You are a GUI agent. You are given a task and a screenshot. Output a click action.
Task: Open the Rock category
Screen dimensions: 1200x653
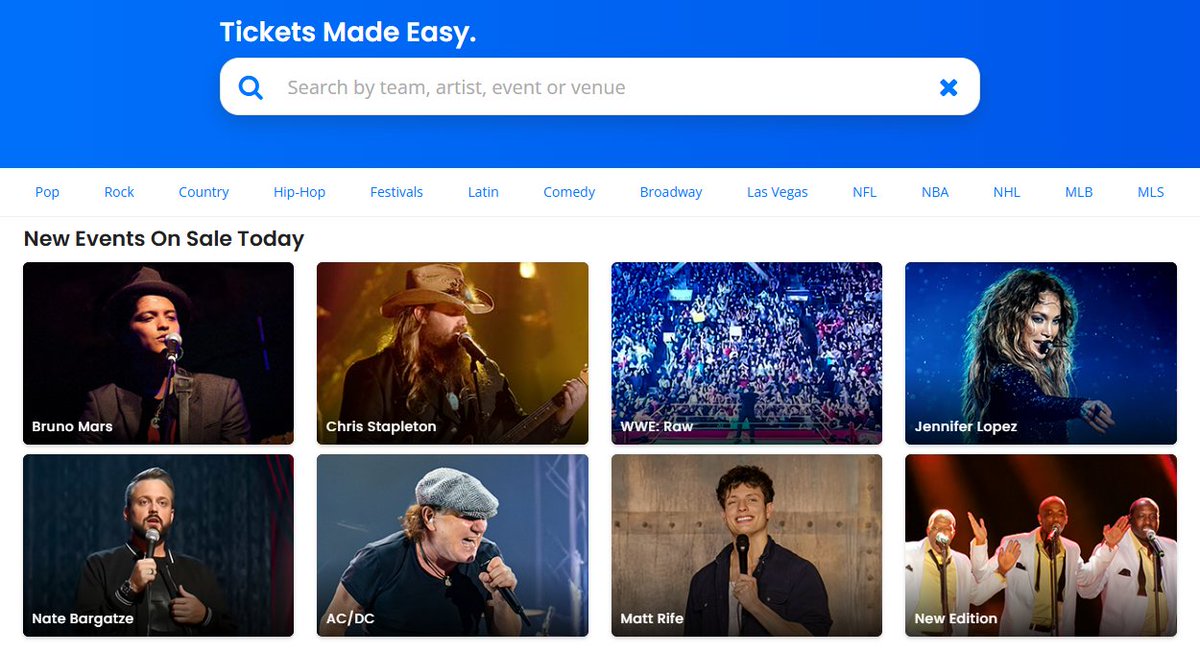[x=119, y=192]
